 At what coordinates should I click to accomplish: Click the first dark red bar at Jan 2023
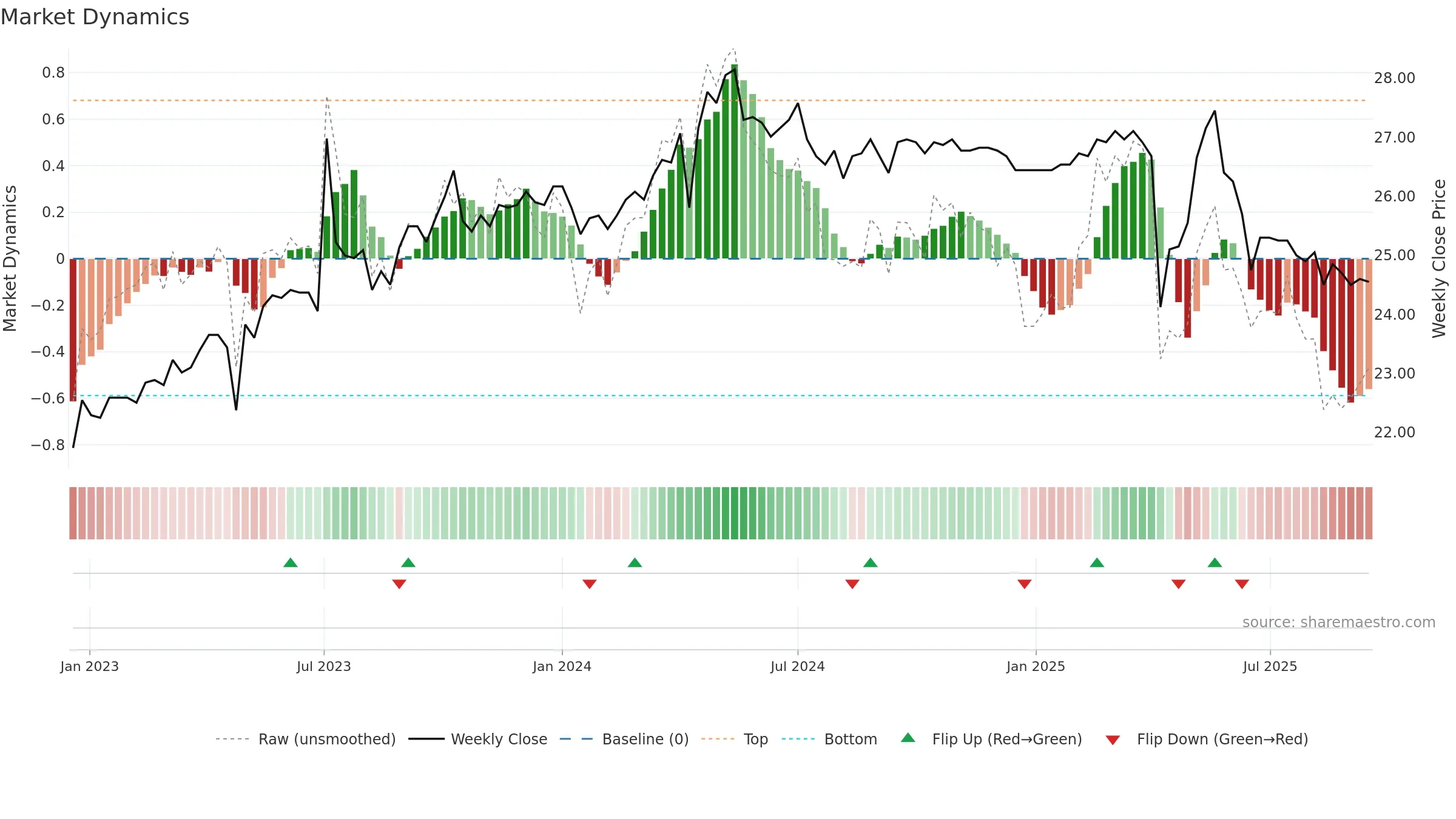[x=73, y=330]
